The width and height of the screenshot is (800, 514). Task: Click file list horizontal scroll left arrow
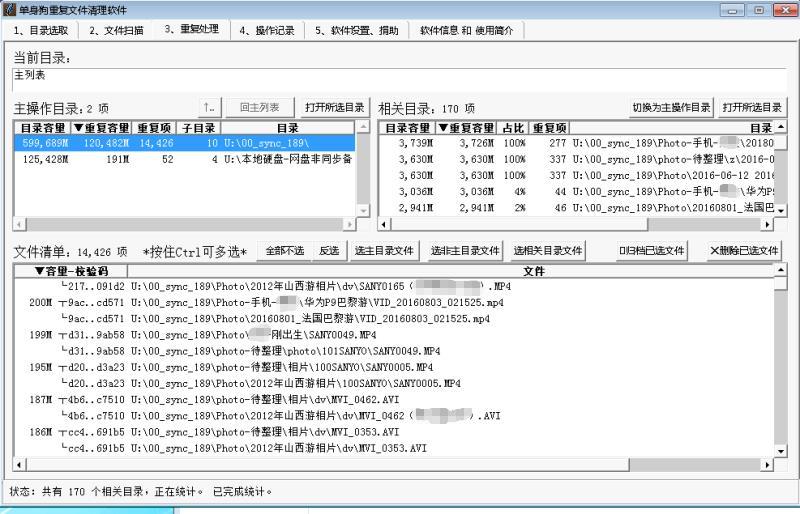click(x=20, y=464)
